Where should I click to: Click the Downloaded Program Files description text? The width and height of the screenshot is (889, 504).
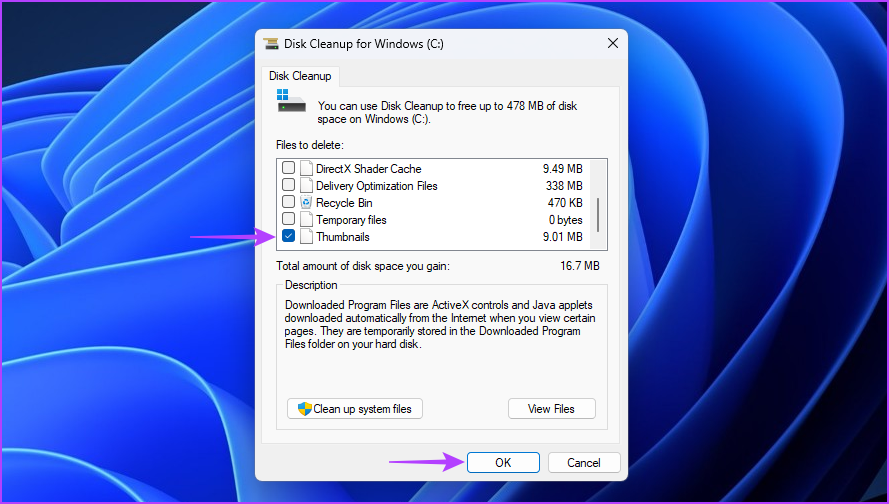coord(440,324)
